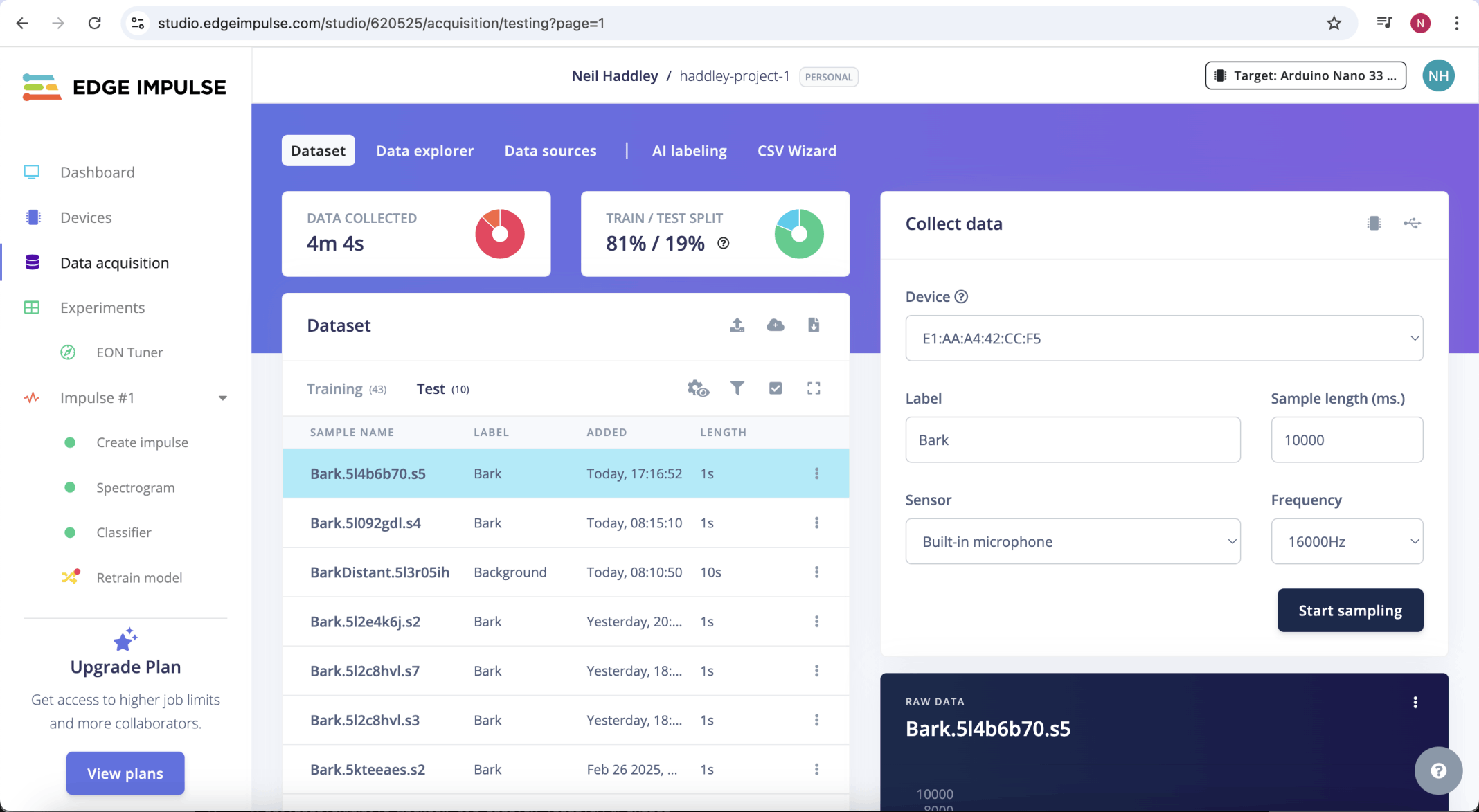Viewport: 1479px width, 812px height.
Task: Click the export file icon in the Dataset header
Action: tap(814, 325)
